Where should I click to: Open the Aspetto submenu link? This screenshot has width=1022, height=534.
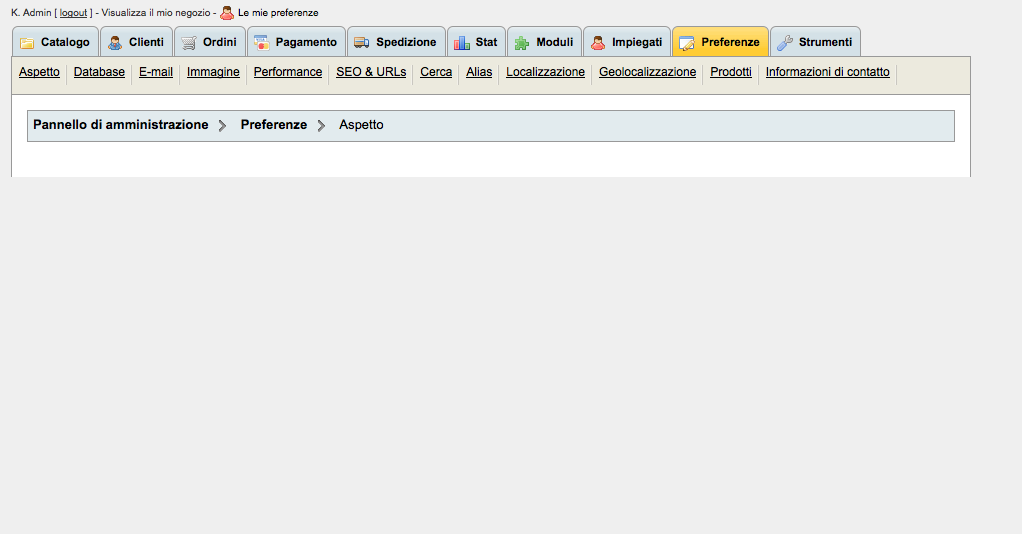point(39,72)
